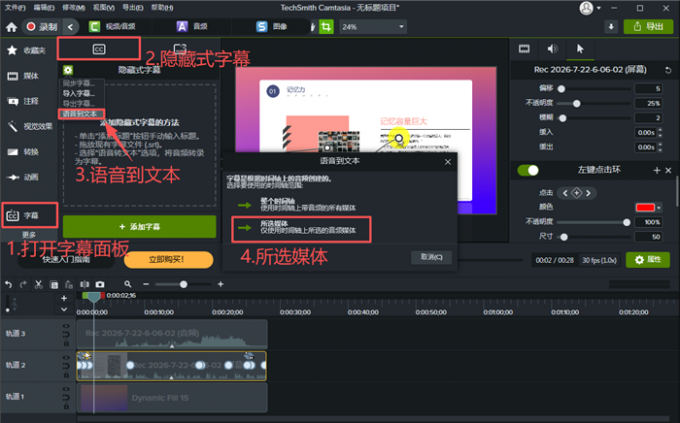Choose 语音到文本 from the gear menu
Viewport: 680px width, 423px height.
[79, 114]
